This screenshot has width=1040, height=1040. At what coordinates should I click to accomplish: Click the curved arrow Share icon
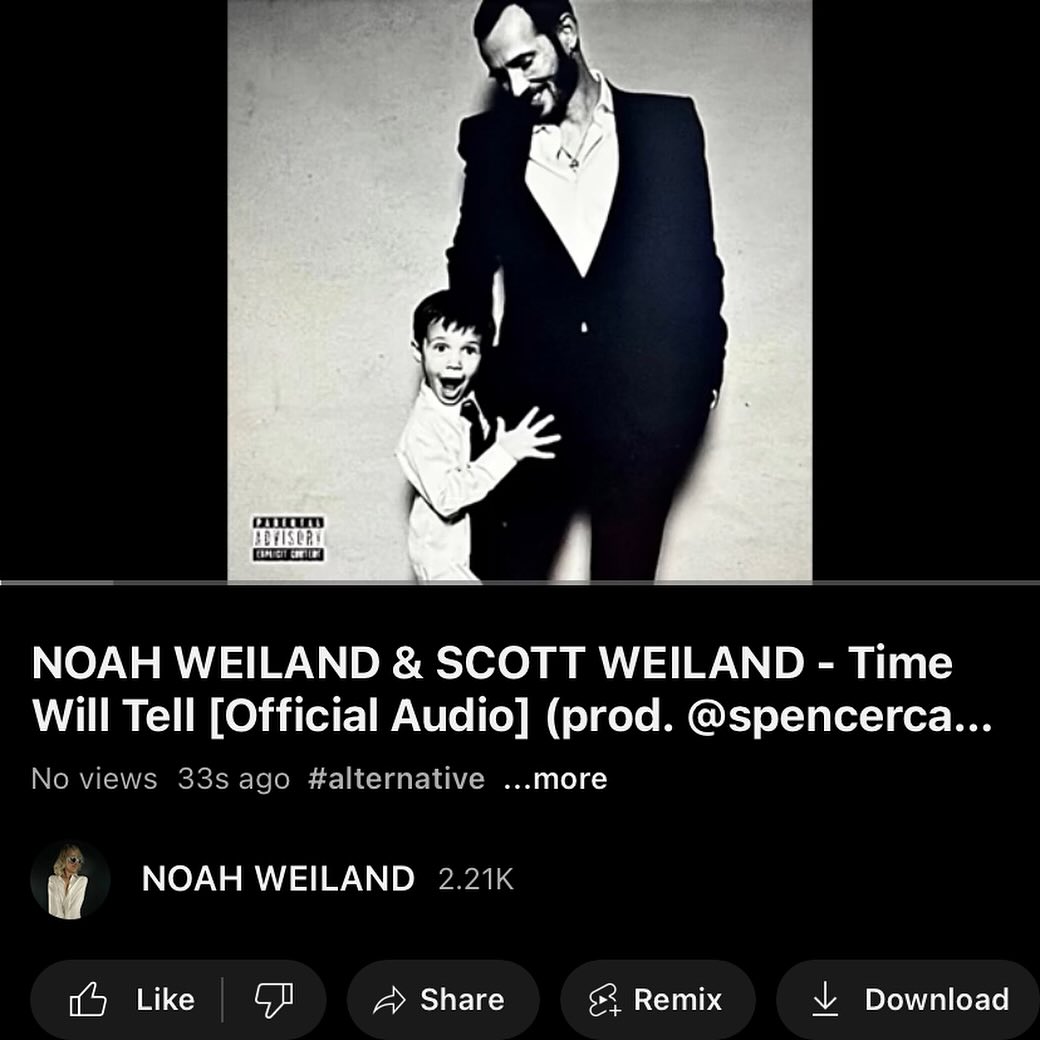click(389, 1000)
